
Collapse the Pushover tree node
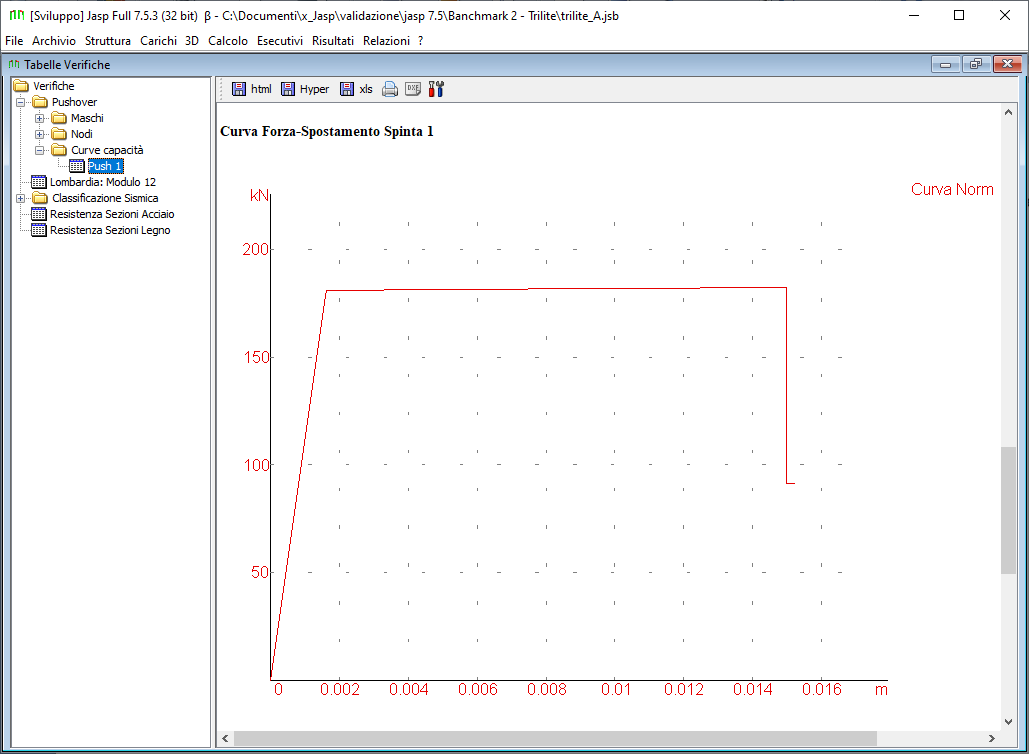[21, 102]
